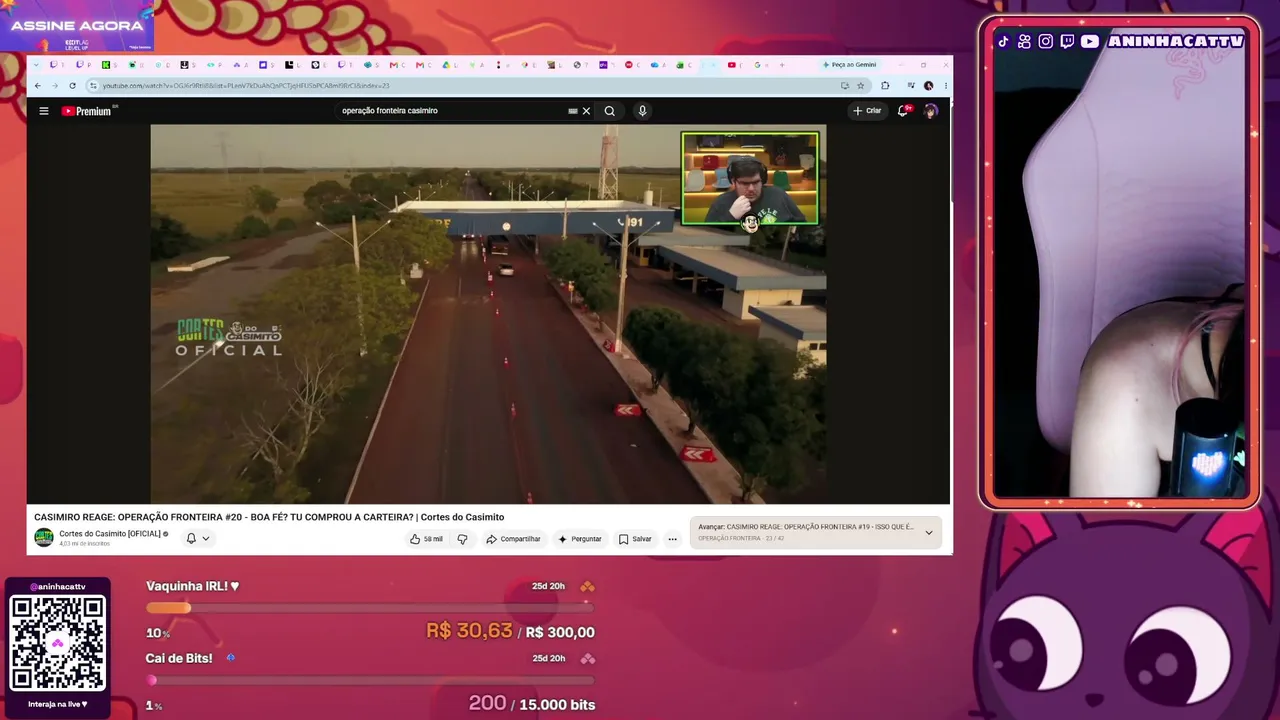Open the virtual keyboard in search box
This screenshot has width=1280, height=720.
coord(573,111)
